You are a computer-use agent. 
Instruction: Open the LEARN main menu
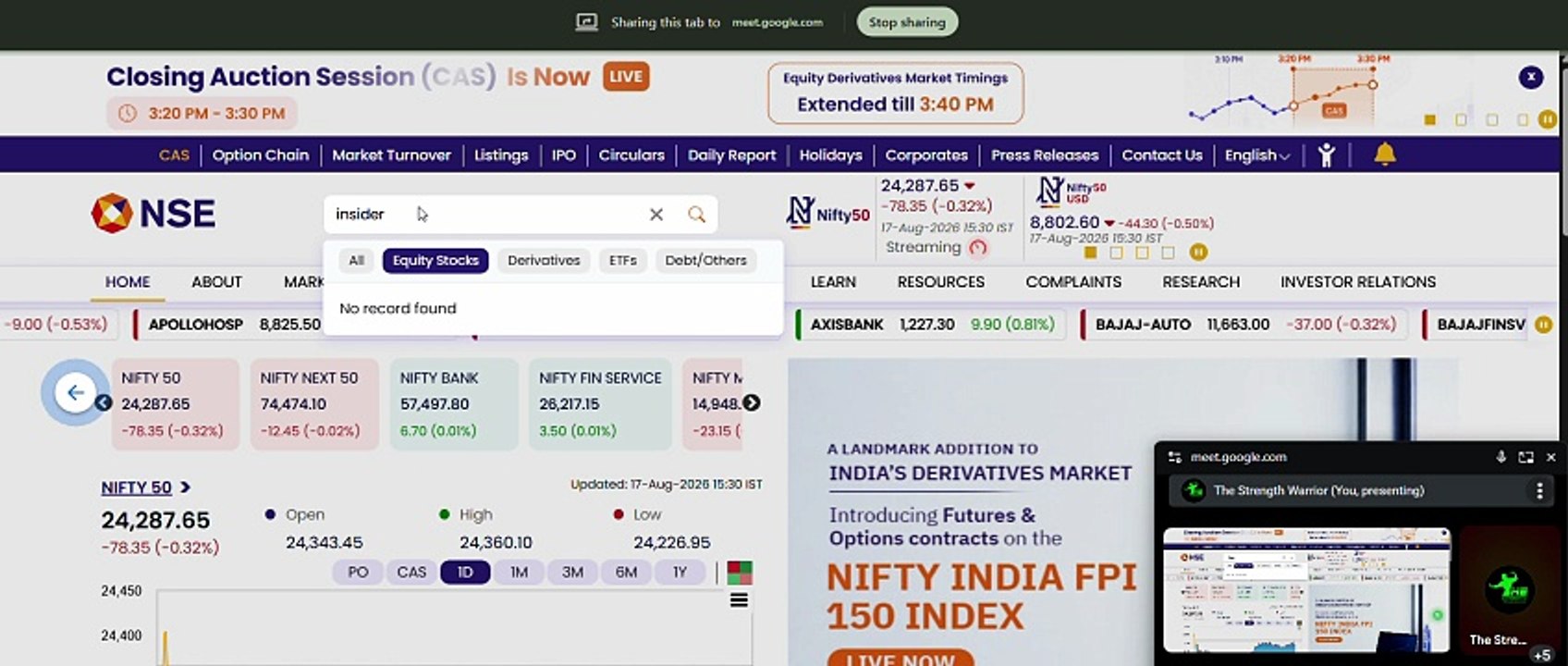[x=833, y=282]
